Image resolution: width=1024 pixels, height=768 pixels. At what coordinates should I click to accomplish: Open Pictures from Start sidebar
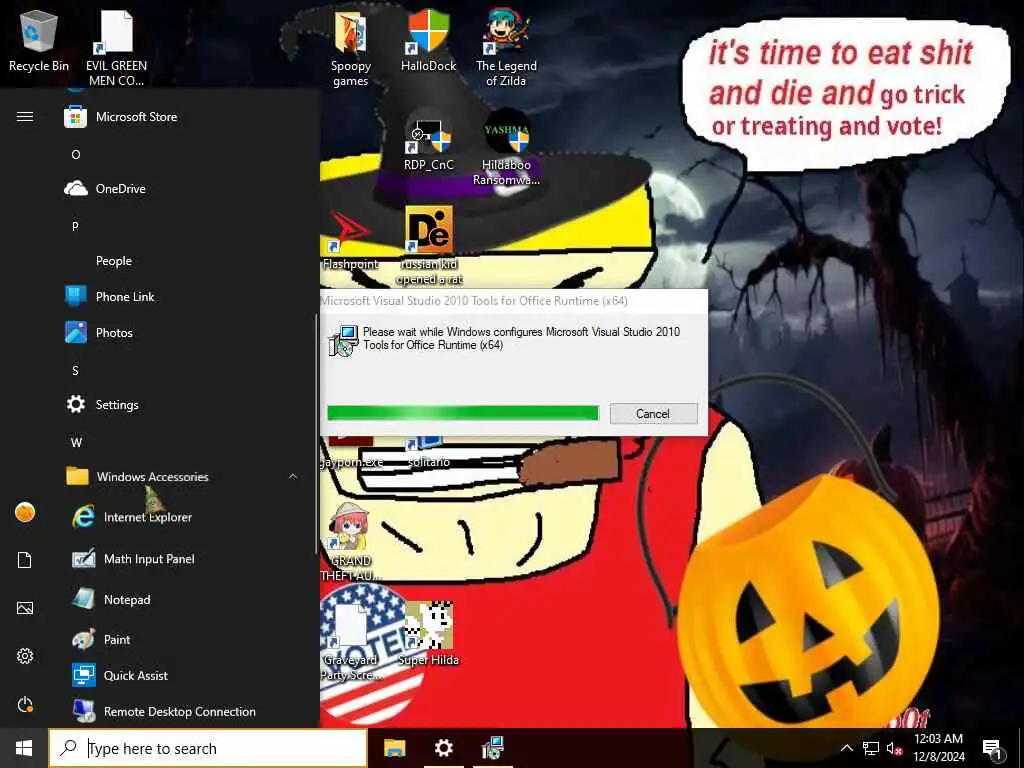(x=25, y=608)
